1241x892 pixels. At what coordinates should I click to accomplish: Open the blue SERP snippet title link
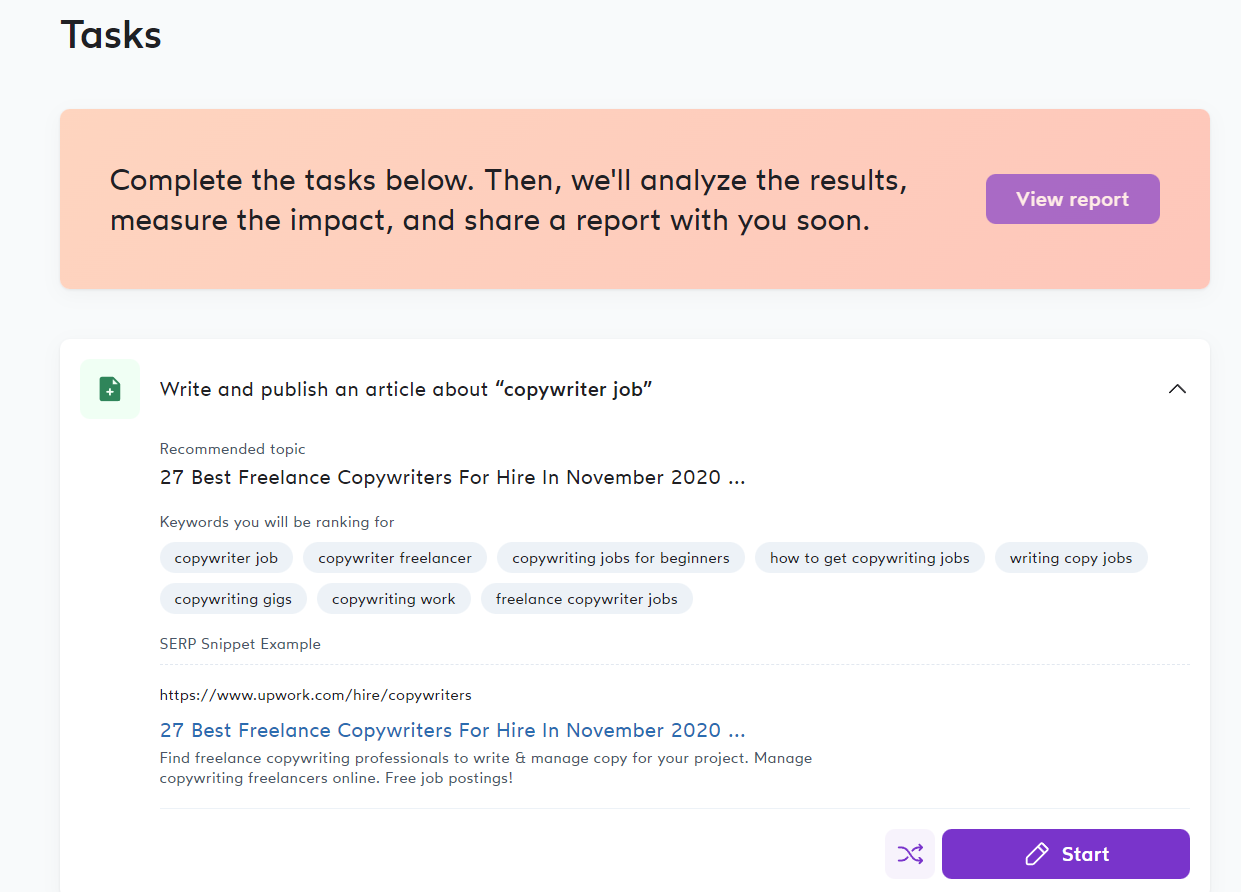click(452, 730)
